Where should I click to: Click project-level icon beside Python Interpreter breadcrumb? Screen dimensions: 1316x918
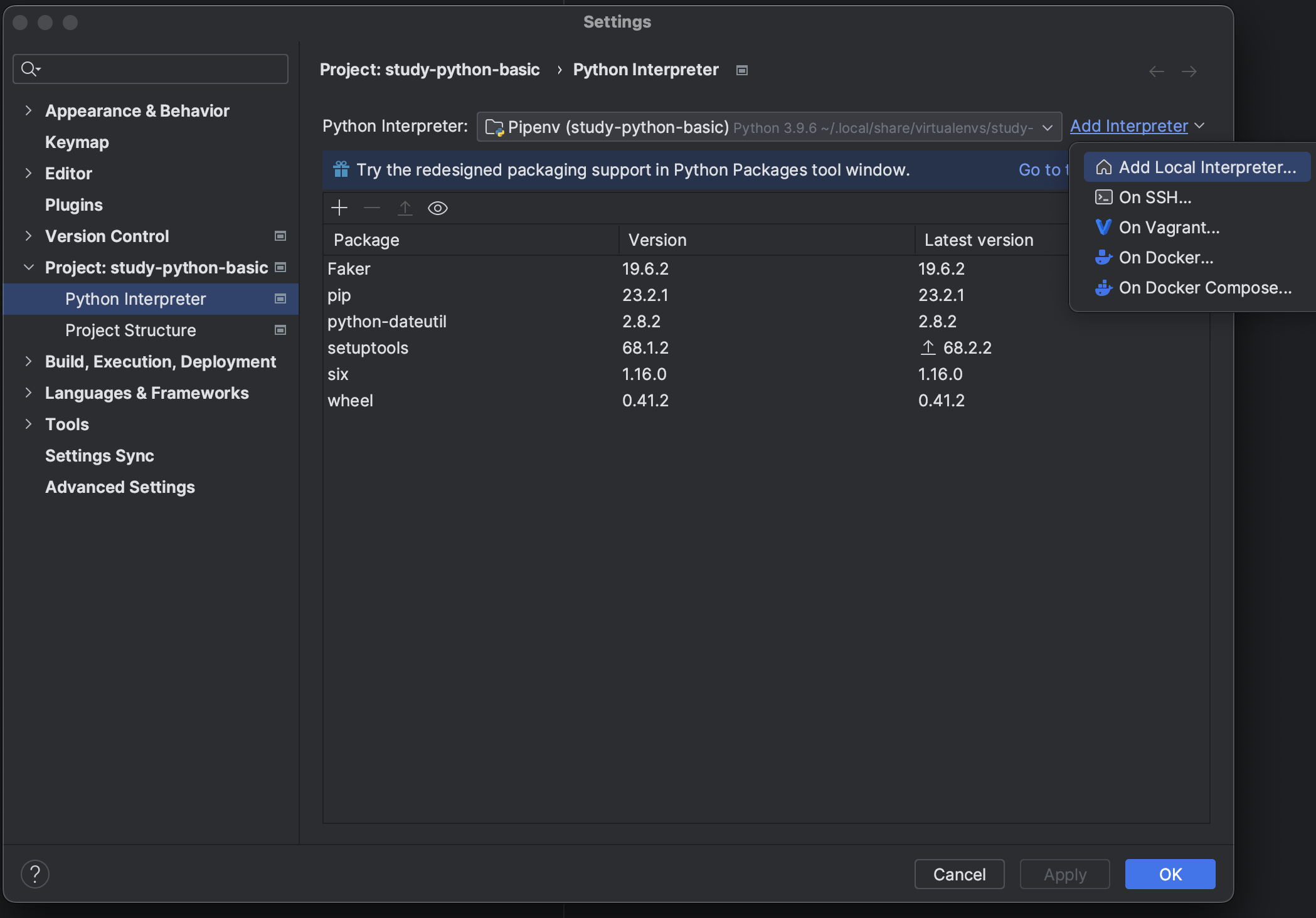coord(742,70)
